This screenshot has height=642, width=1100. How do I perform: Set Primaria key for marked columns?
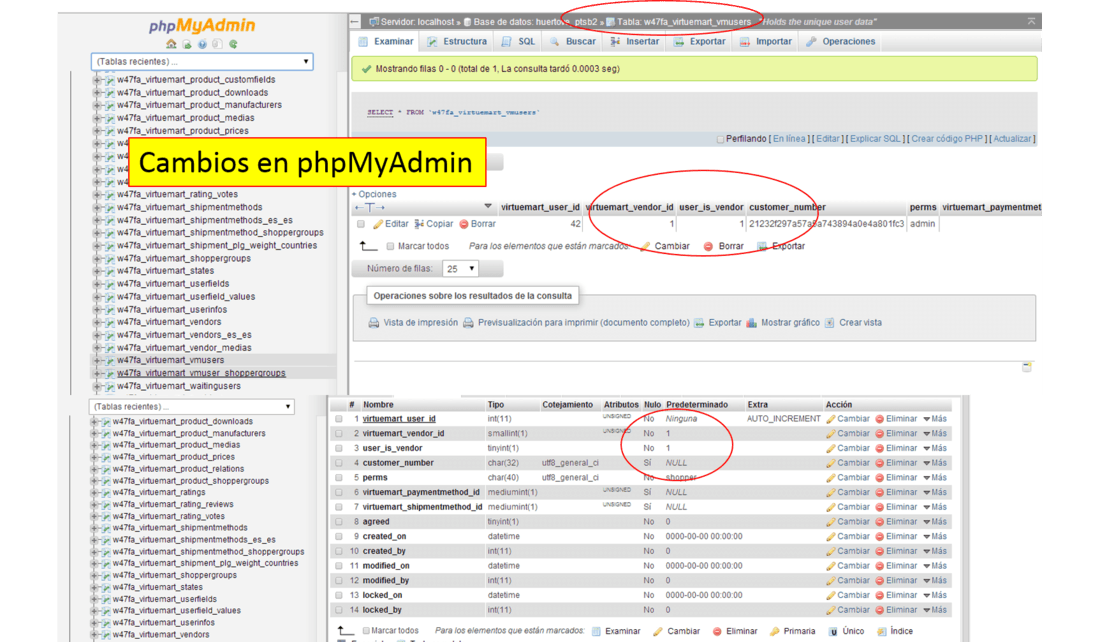[x=793, y=631]
